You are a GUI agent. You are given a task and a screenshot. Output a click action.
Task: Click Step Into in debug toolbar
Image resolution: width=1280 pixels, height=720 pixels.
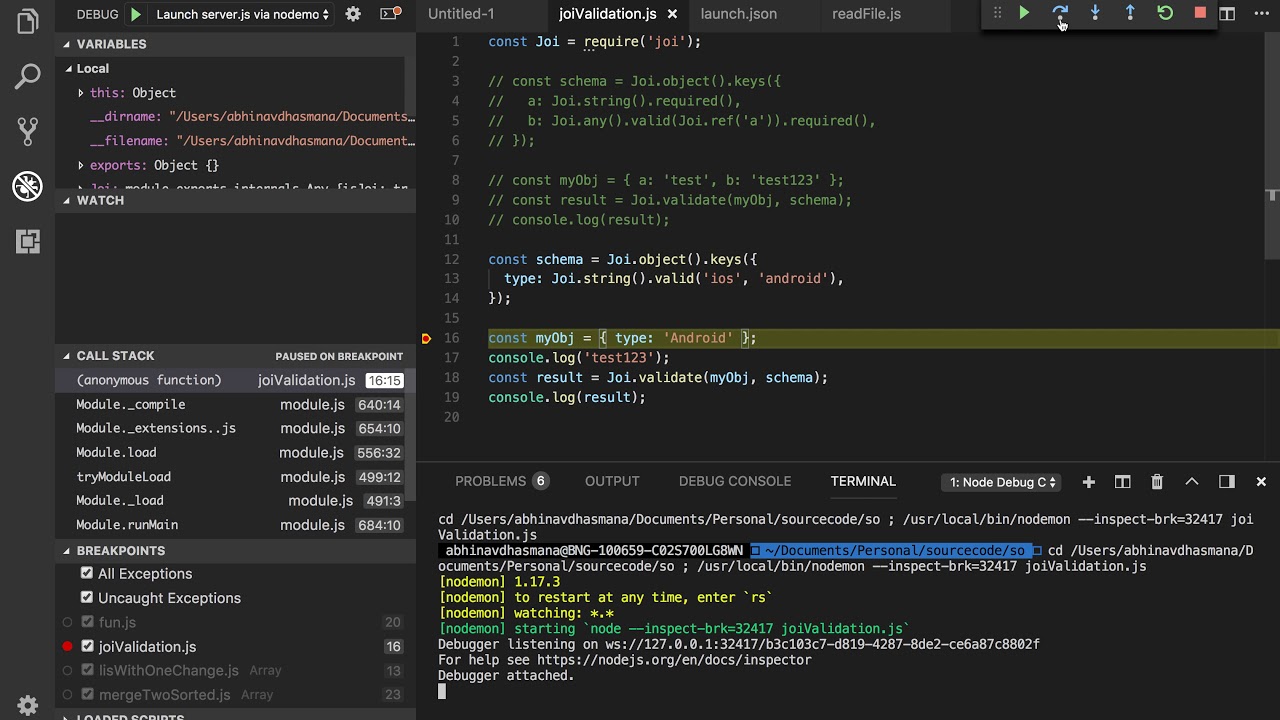[x=1095, y=13]
